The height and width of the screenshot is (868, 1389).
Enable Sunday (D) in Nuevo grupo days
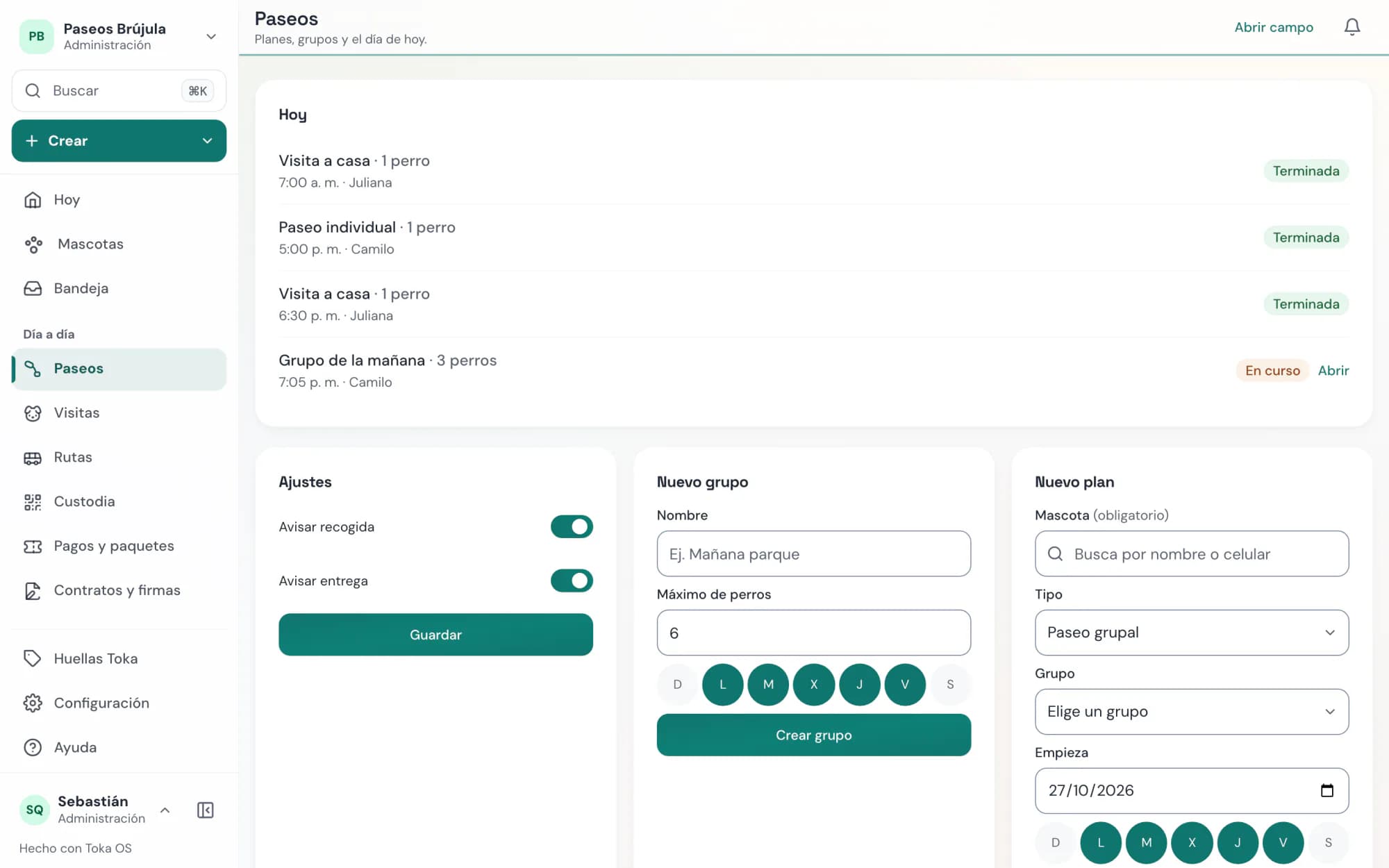click(677, 685)
